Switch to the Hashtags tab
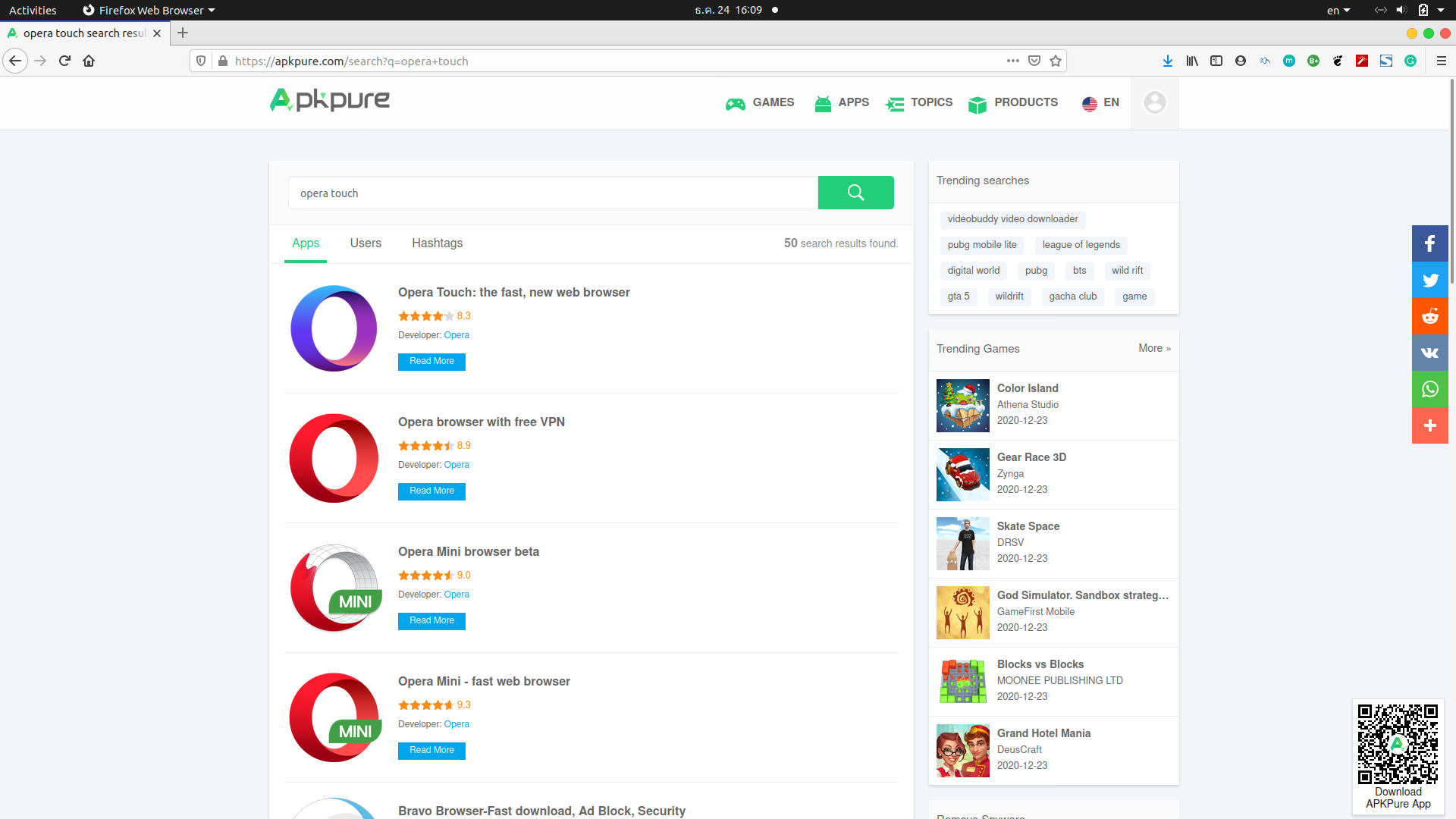 point(437,243)
